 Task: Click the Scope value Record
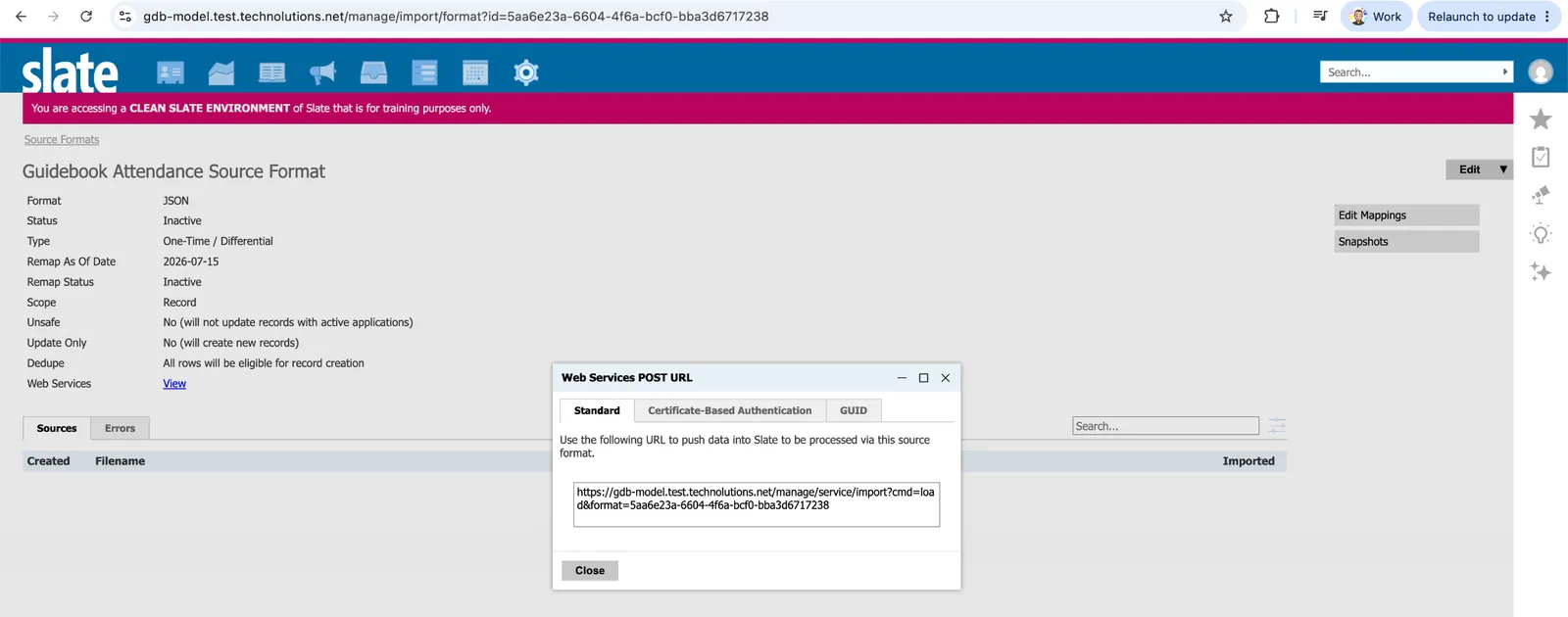[x=179, y=303]
